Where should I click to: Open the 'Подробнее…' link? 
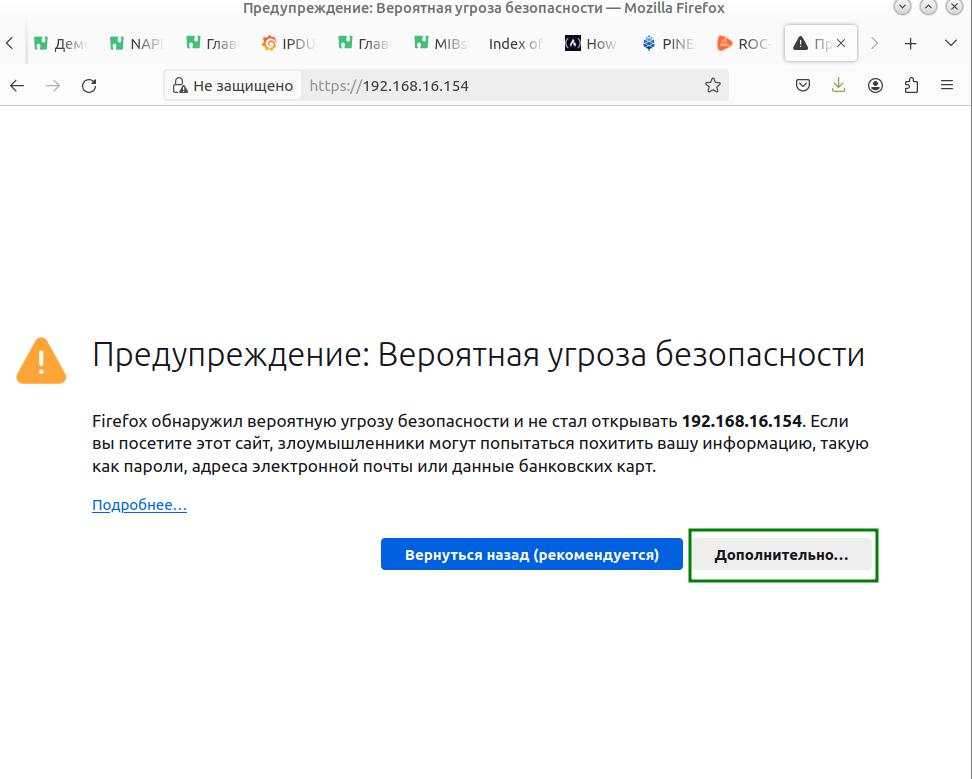[x=139, y=505]
